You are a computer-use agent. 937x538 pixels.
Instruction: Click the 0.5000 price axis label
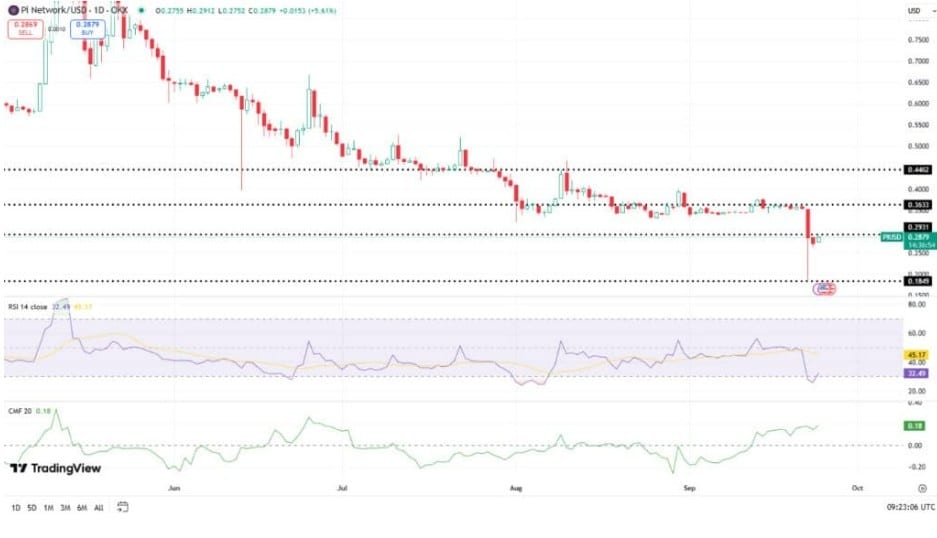click(918, 146)
